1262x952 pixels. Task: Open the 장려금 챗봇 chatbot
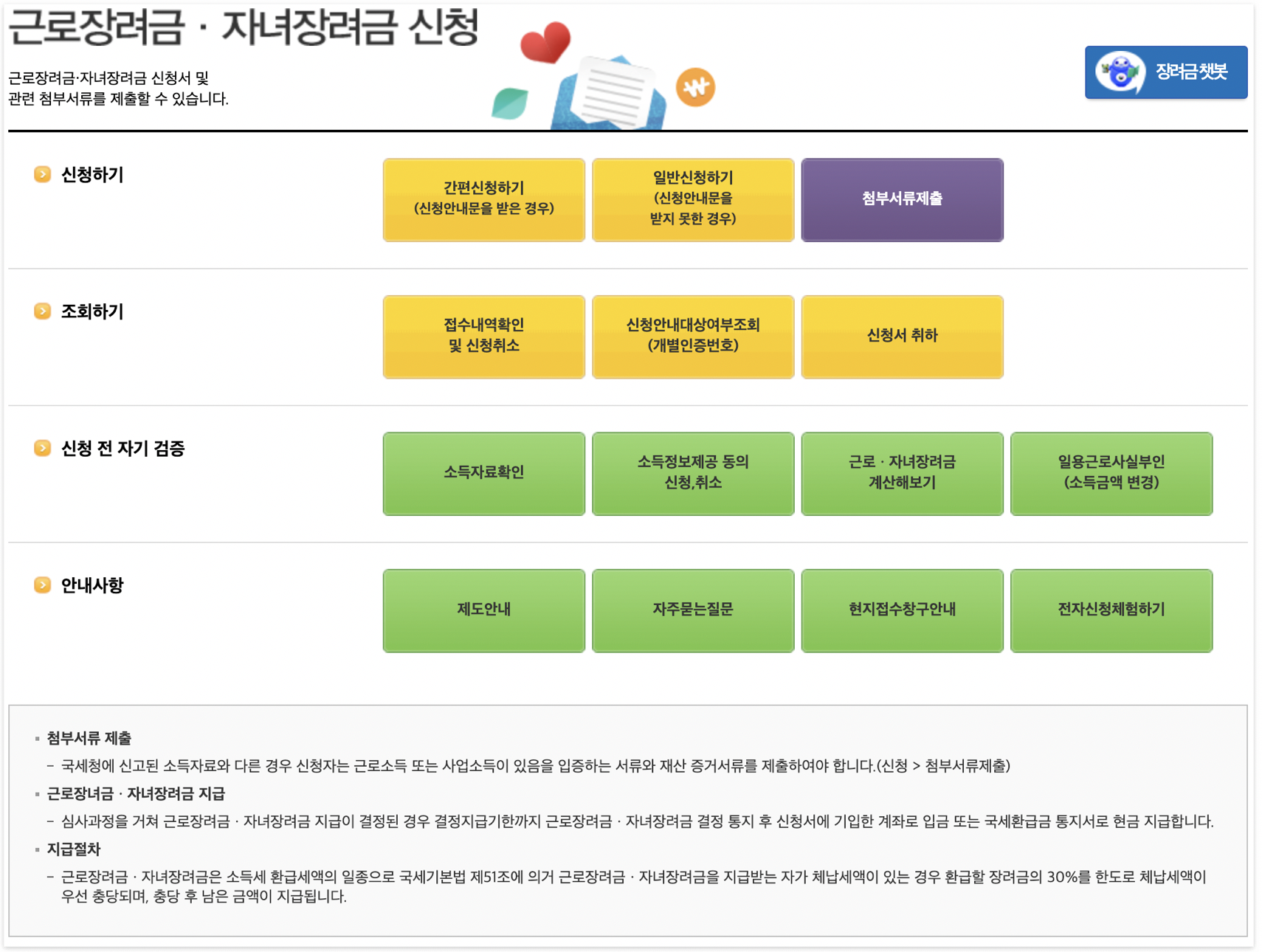coord(1165,72)
